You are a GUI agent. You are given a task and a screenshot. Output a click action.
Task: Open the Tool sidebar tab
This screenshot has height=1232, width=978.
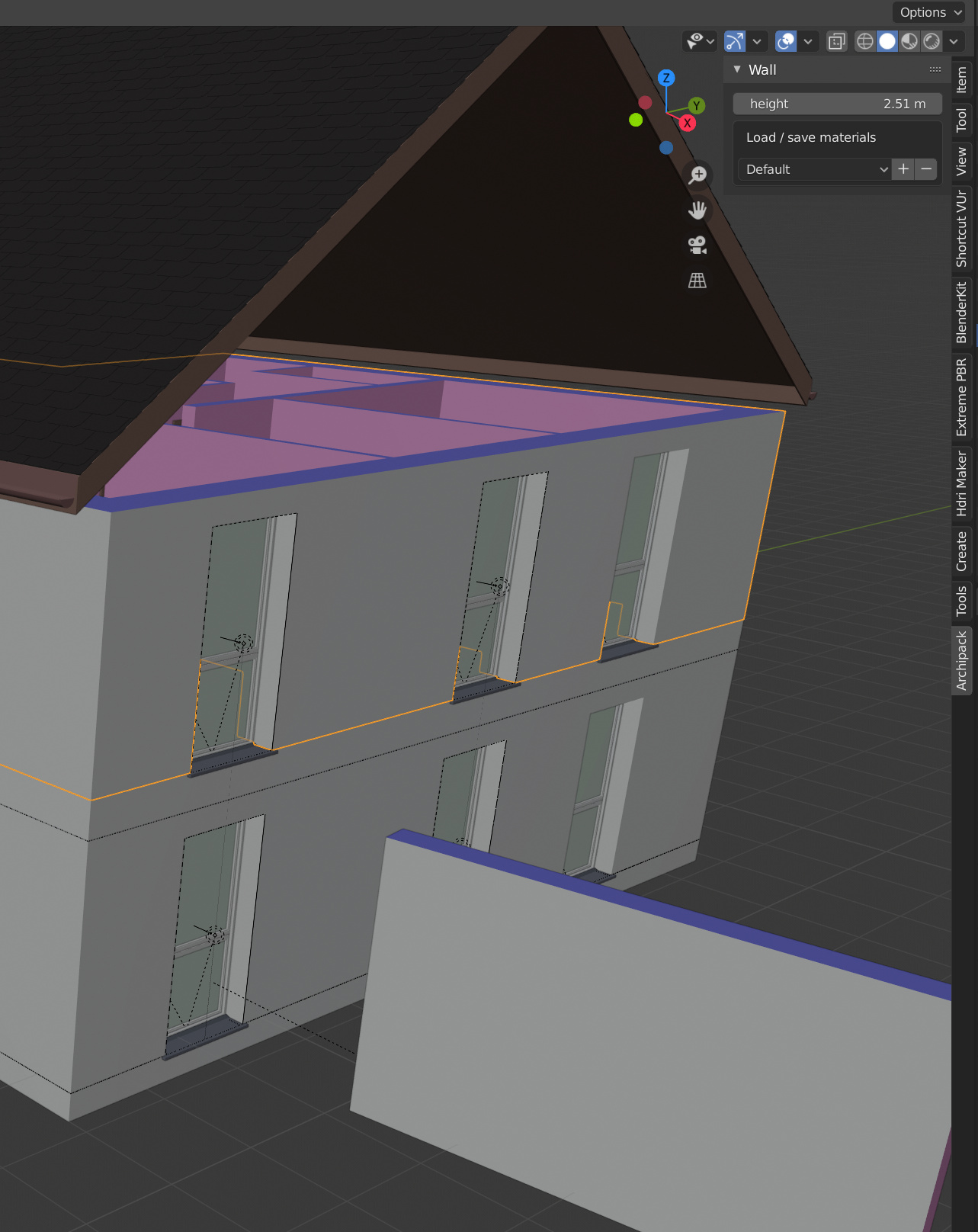tap(962, 120)
